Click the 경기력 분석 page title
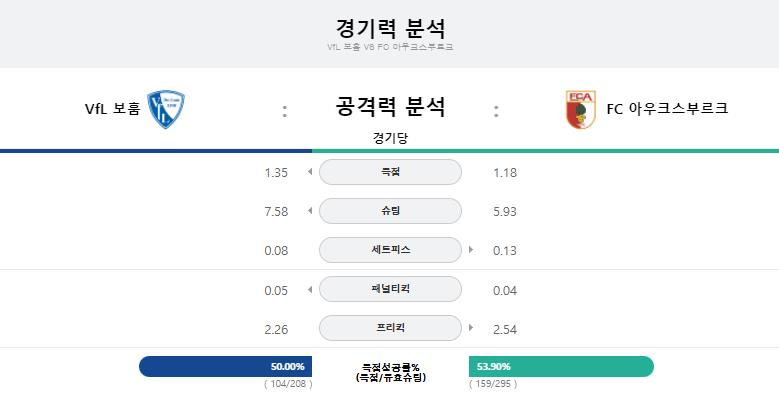The width and height of the screenshot is (779, 393). pos(390,28)
